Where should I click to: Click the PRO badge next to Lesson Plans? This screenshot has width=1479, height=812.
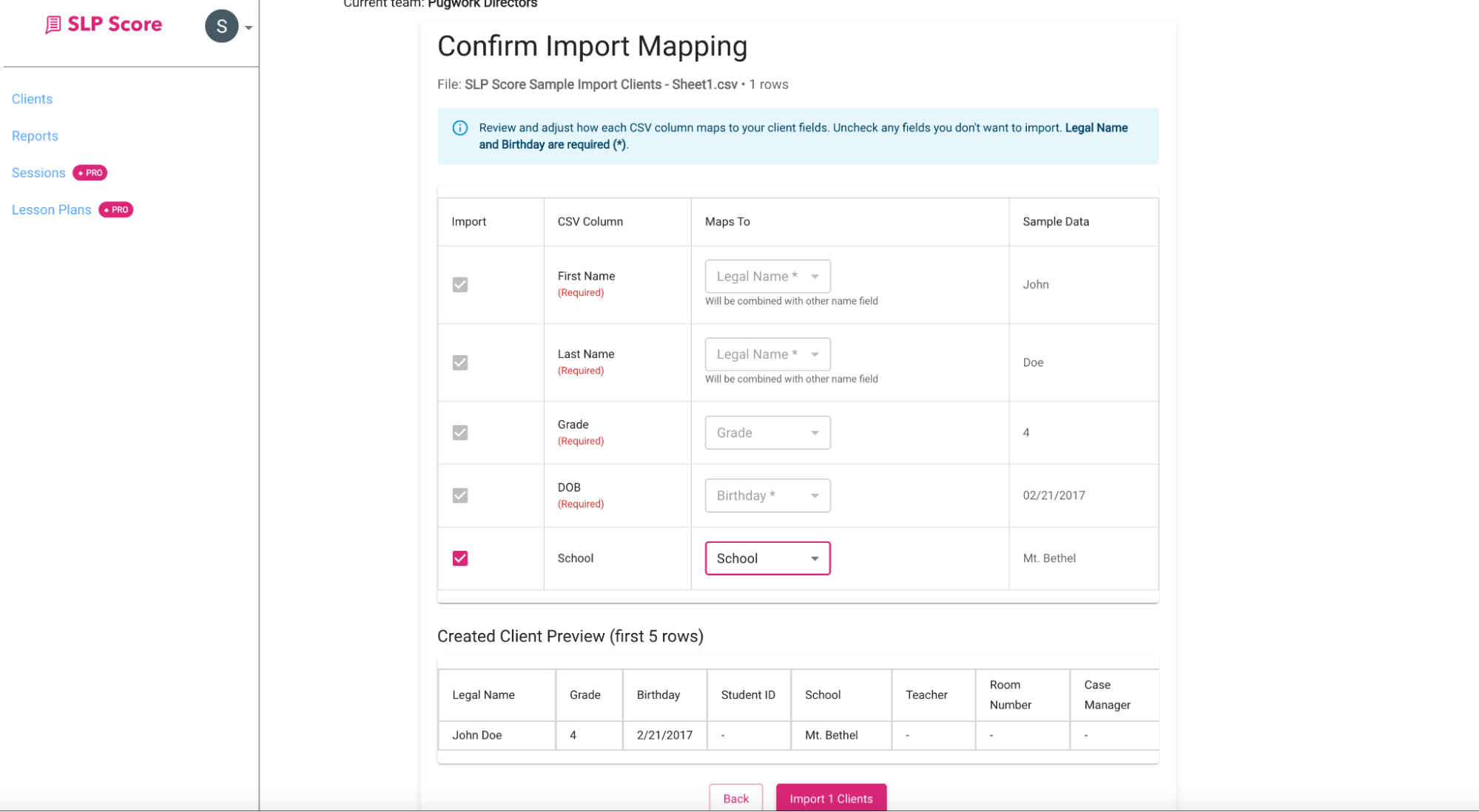pos(115,209)
